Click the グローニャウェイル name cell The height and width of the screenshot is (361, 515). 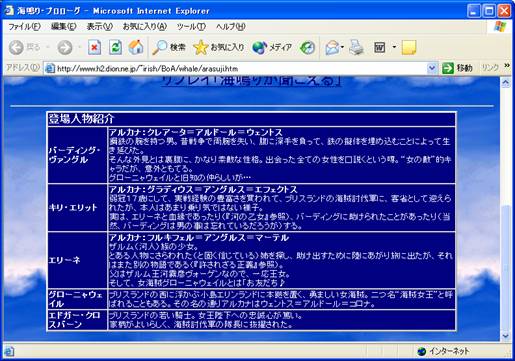click(77, 299)
